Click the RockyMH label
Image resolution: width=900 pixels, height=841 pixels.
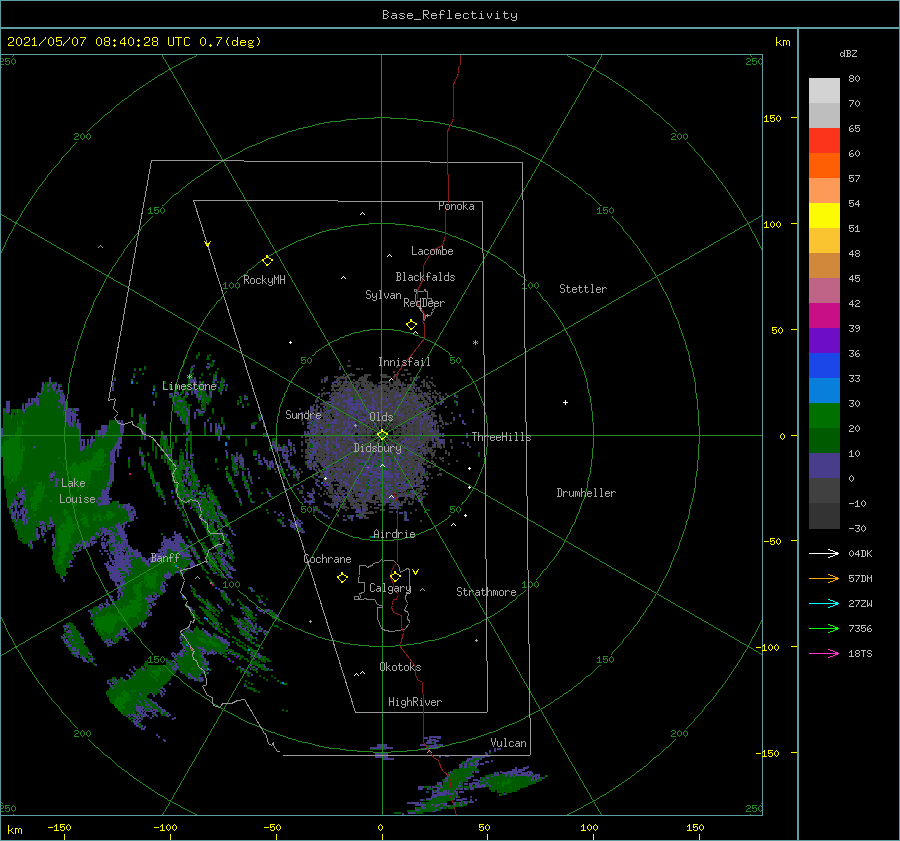(x=264, y=280)
